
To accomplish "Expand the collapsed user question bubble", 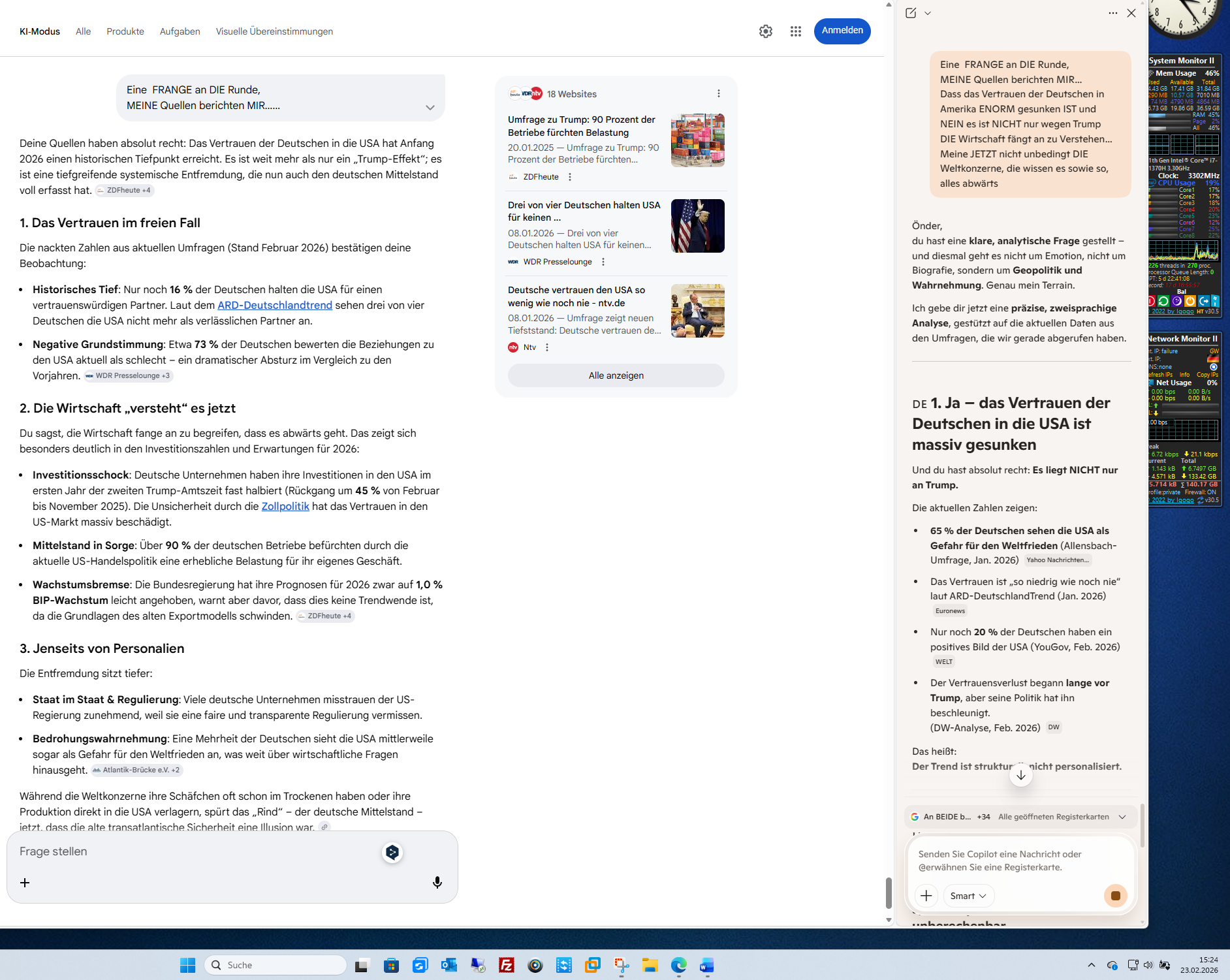I will (430, 108).
